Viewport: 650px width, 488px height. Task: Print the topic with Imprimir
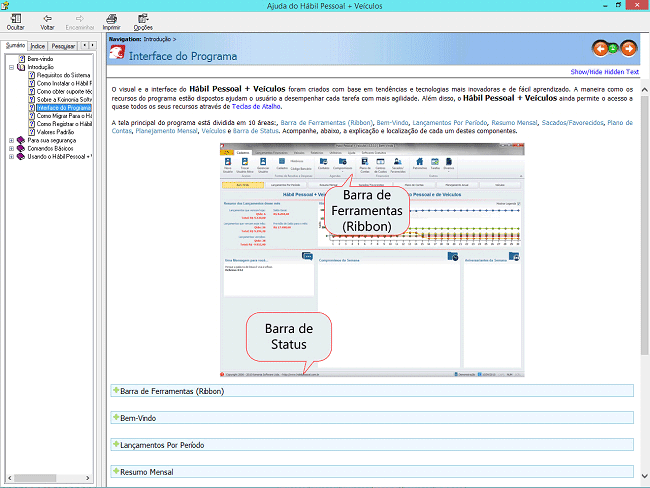111,22
